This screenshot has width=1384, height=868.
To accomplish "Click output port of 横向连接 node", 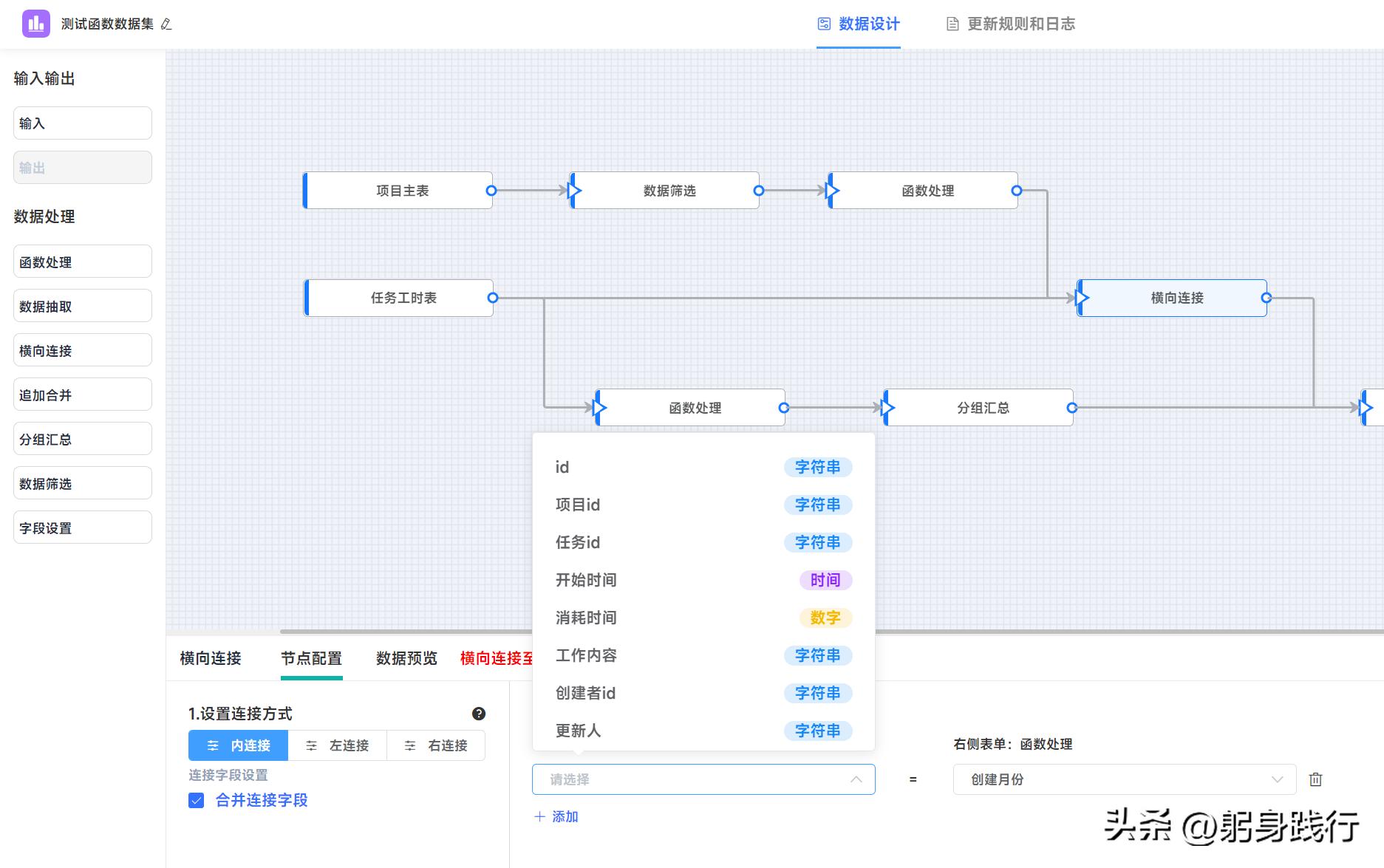I will 1267,298.
